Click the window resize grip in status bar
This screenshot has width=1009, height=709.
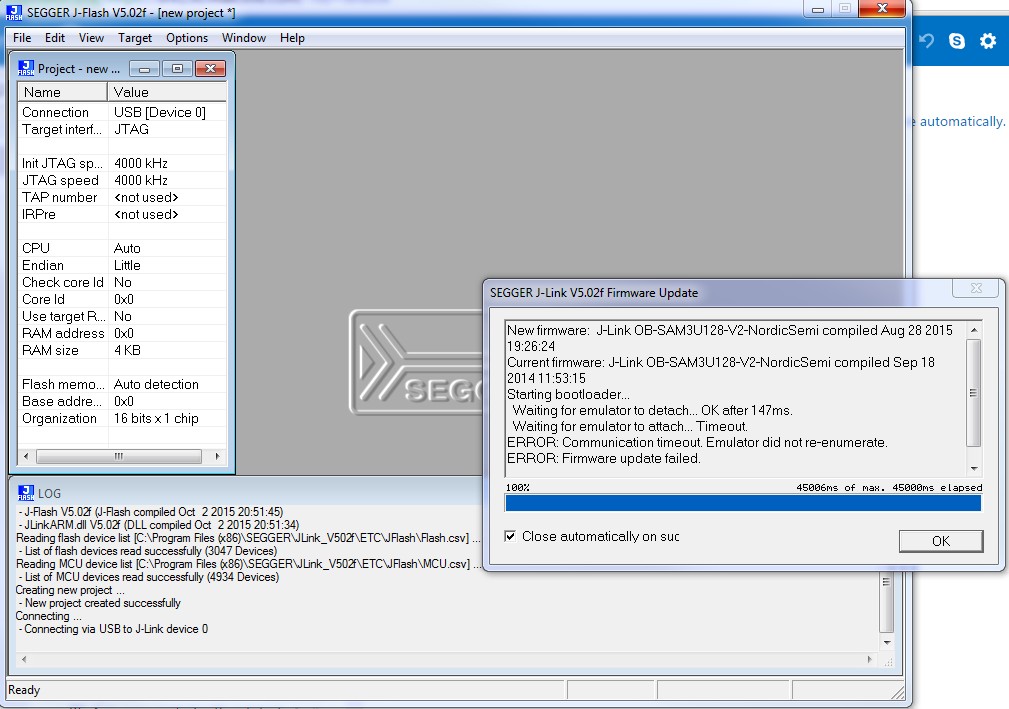(897, 692)
